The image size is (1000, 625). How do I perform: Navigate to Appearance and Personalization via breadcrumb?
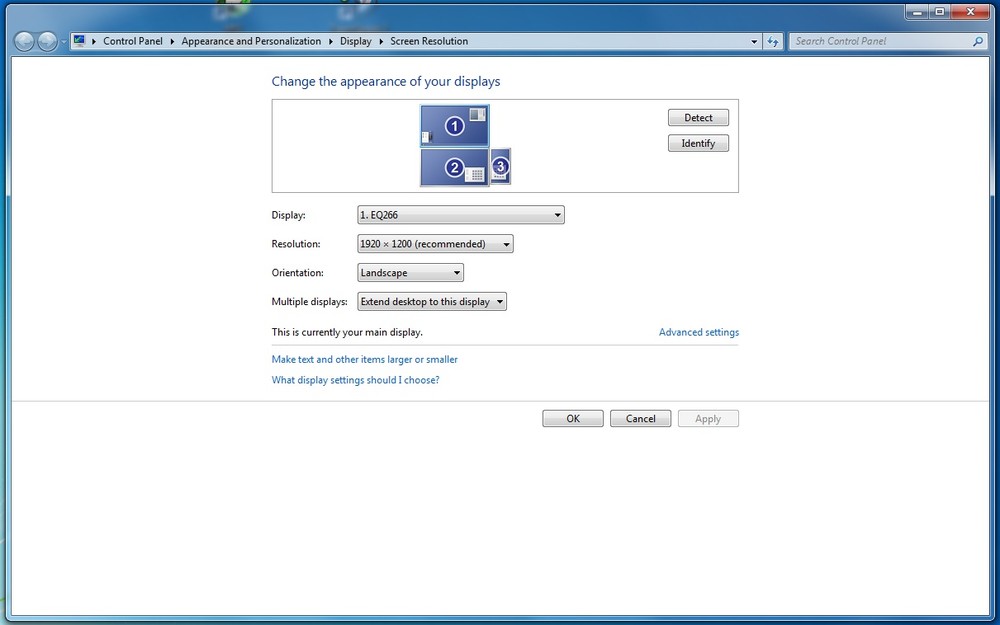(x=251, y=41)
